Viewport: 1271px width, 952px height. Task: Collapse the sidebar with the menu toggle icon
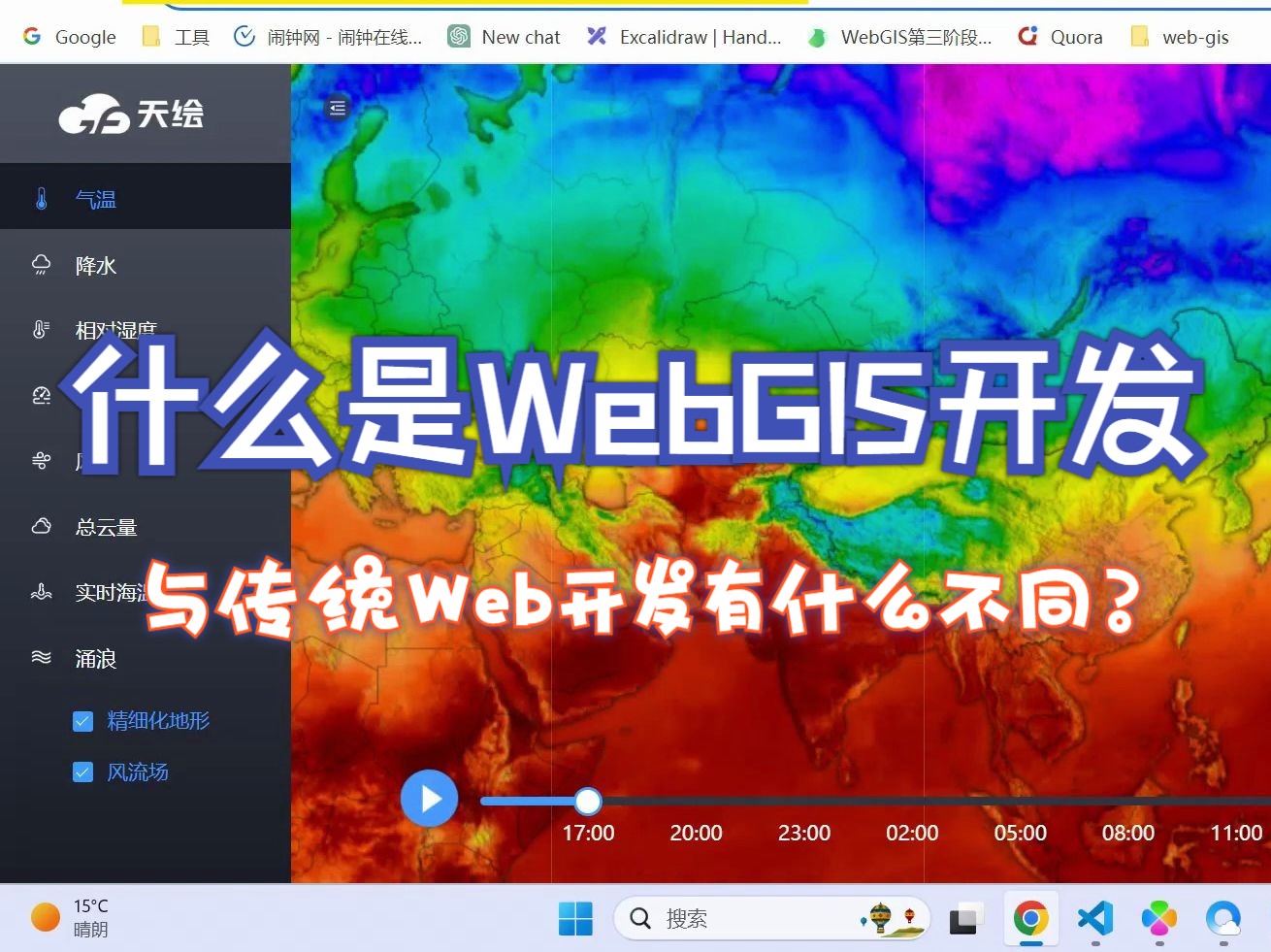[x=337, y=108]
